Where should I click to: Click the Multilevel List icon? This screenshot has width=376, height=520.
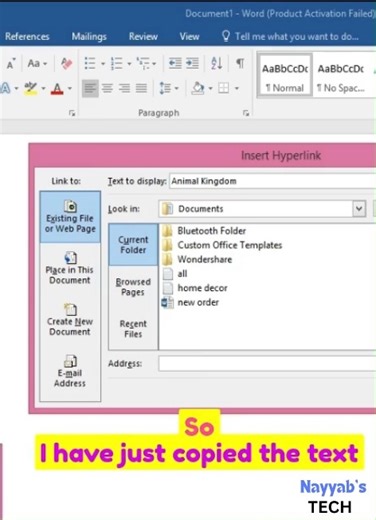coord(144,63)
